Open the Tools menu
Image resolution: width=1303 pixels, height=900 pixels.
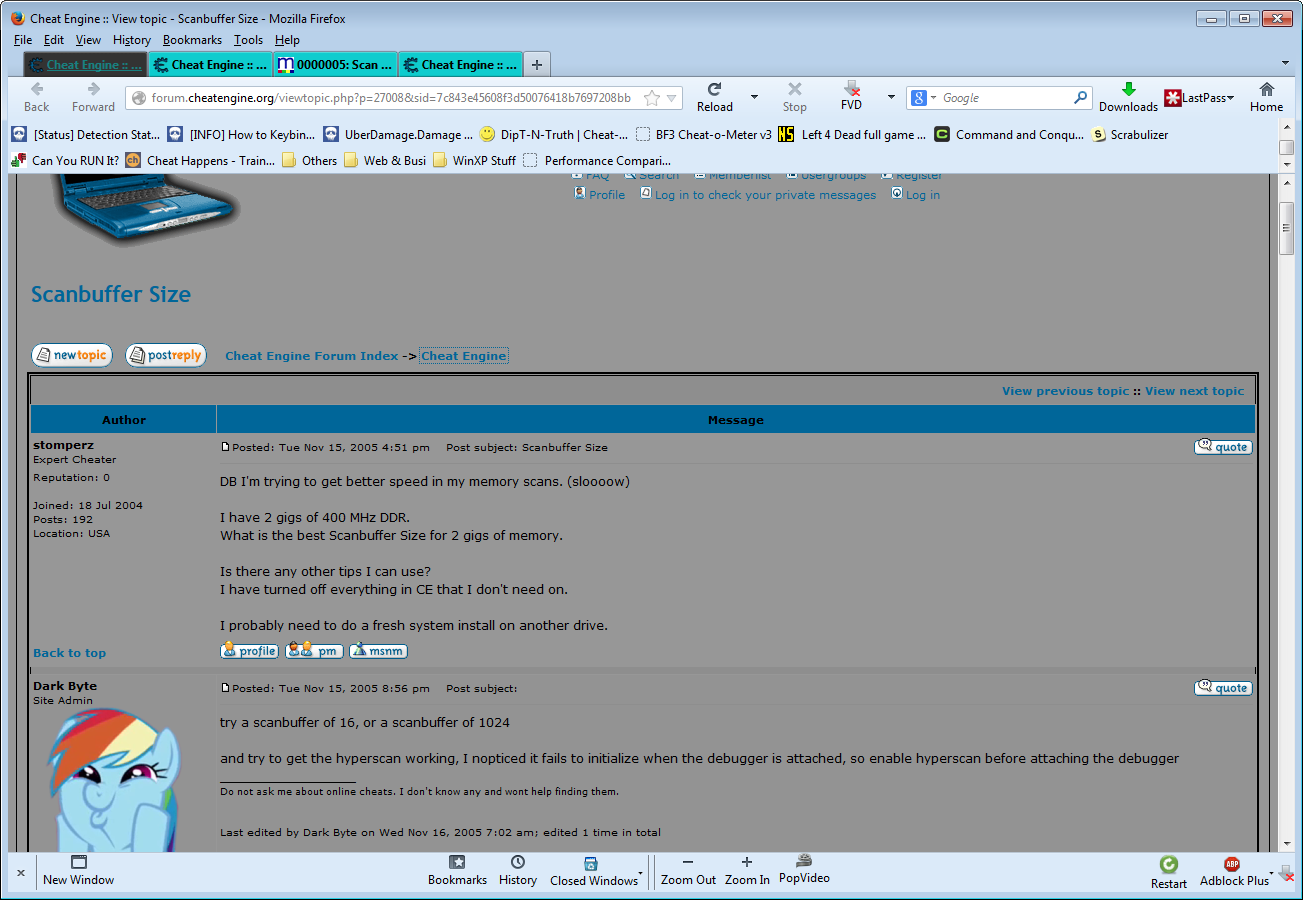coord(248,40)
